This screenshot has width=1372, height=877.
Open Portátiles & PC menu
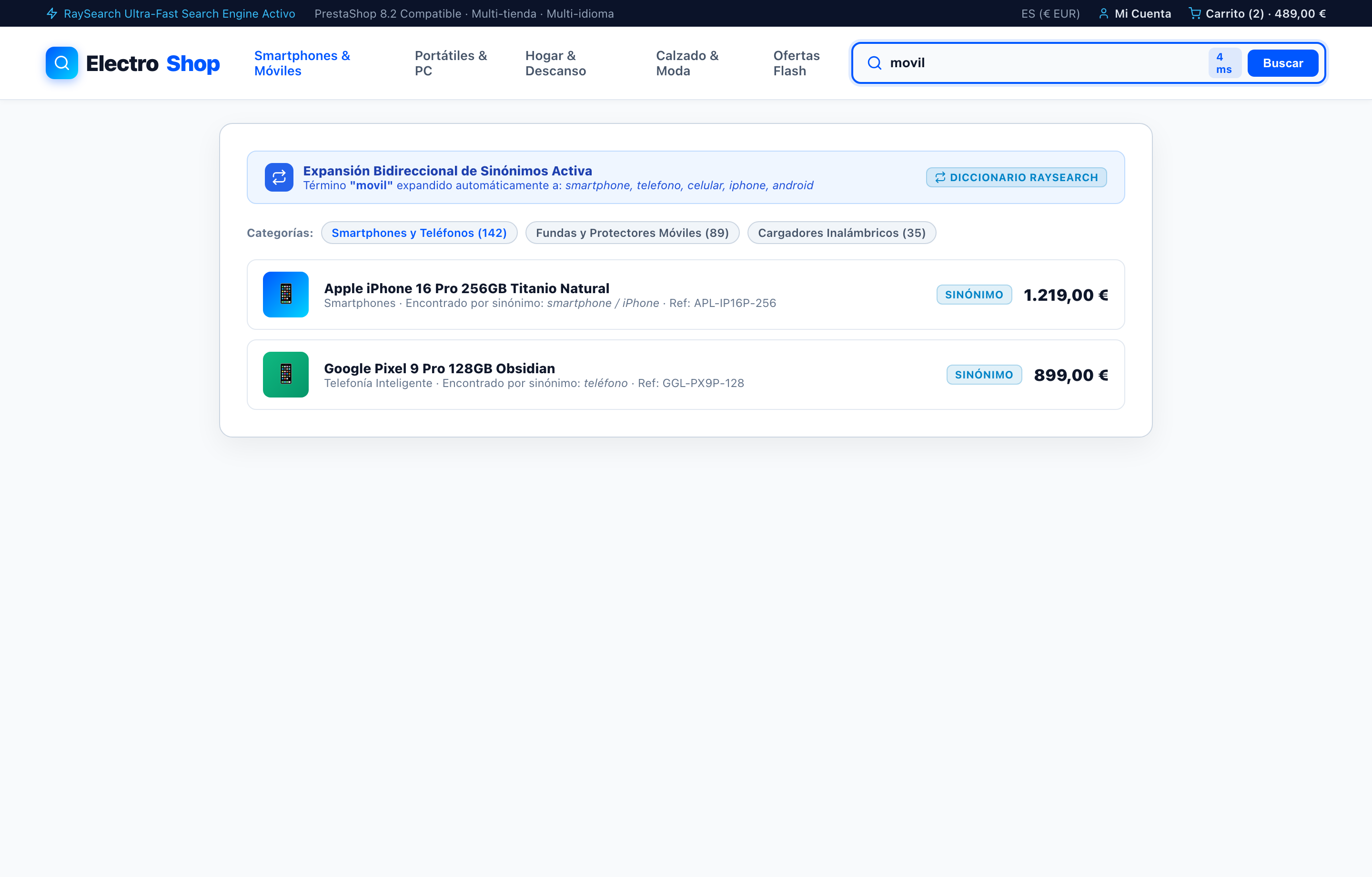[x=451, y=63]
